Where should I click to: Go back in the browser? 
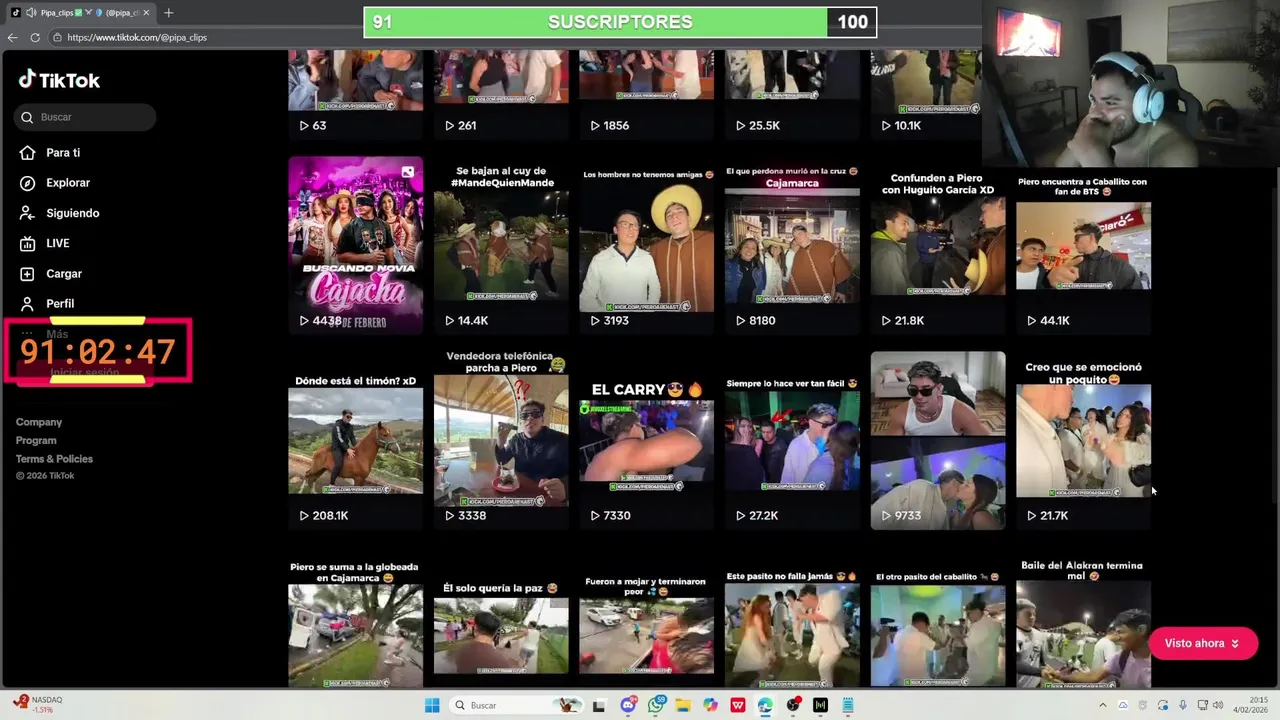pos(13,37)
